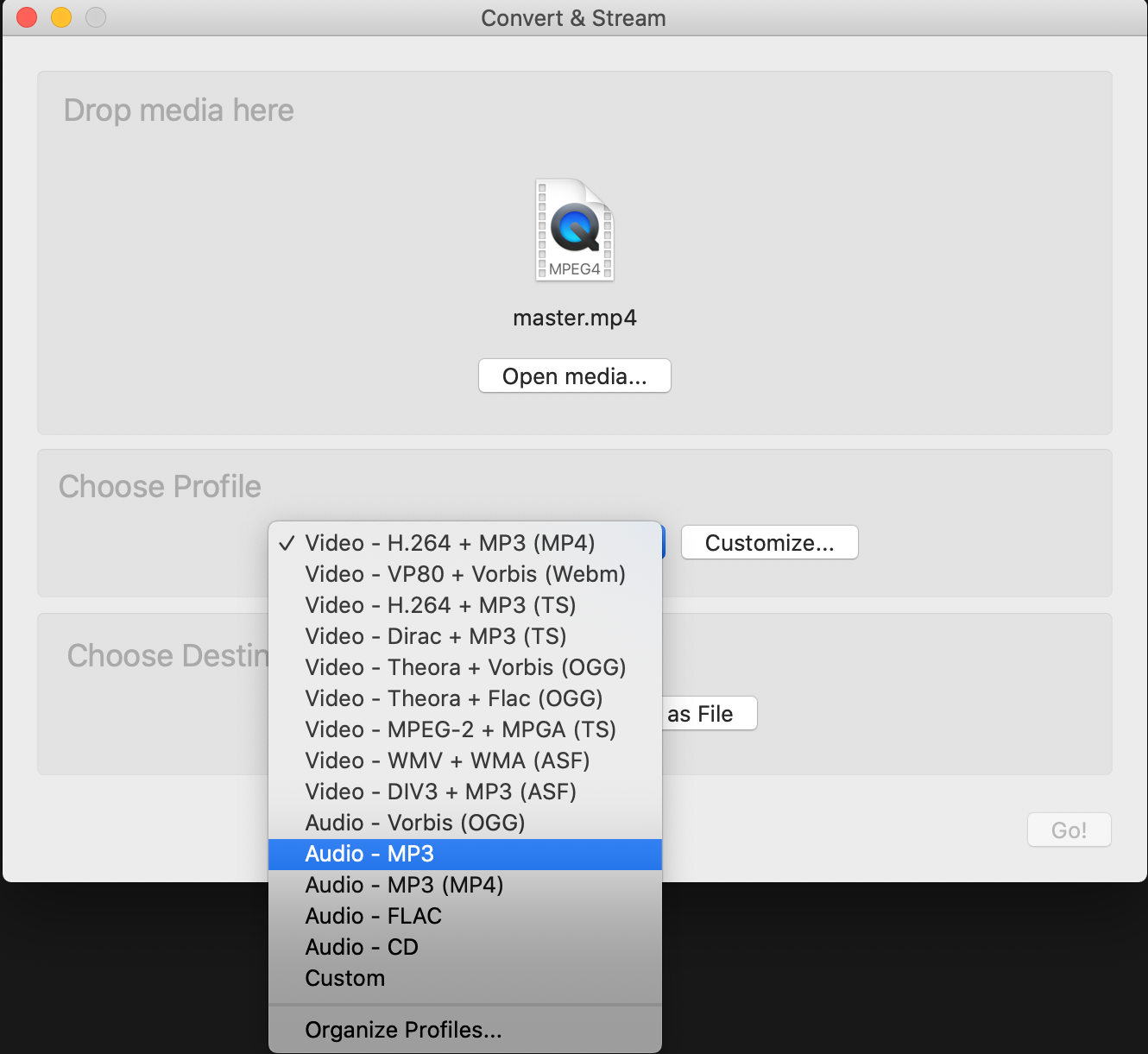Minimize the Convert & Stream window

point(61,17)
